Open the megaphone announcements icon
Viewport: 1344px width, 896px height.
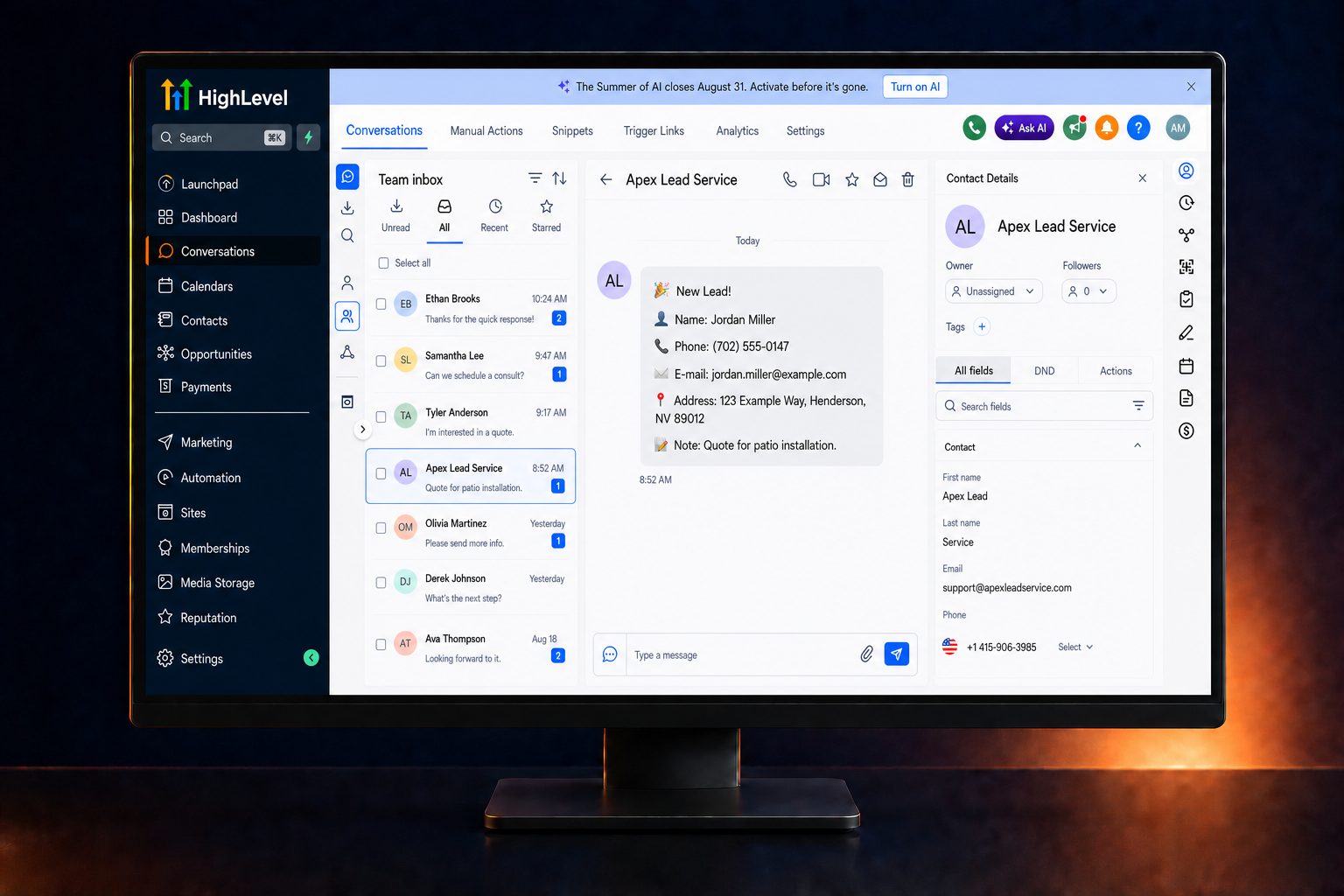tap(1074, 128)
